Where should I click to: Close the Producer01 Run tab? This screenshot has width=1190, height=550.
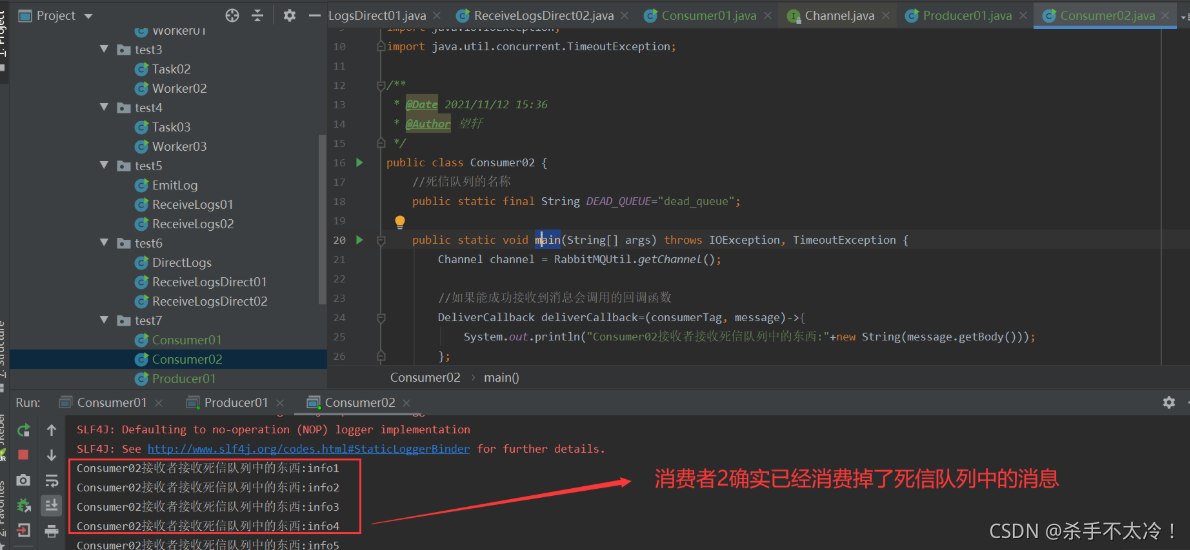280,403
